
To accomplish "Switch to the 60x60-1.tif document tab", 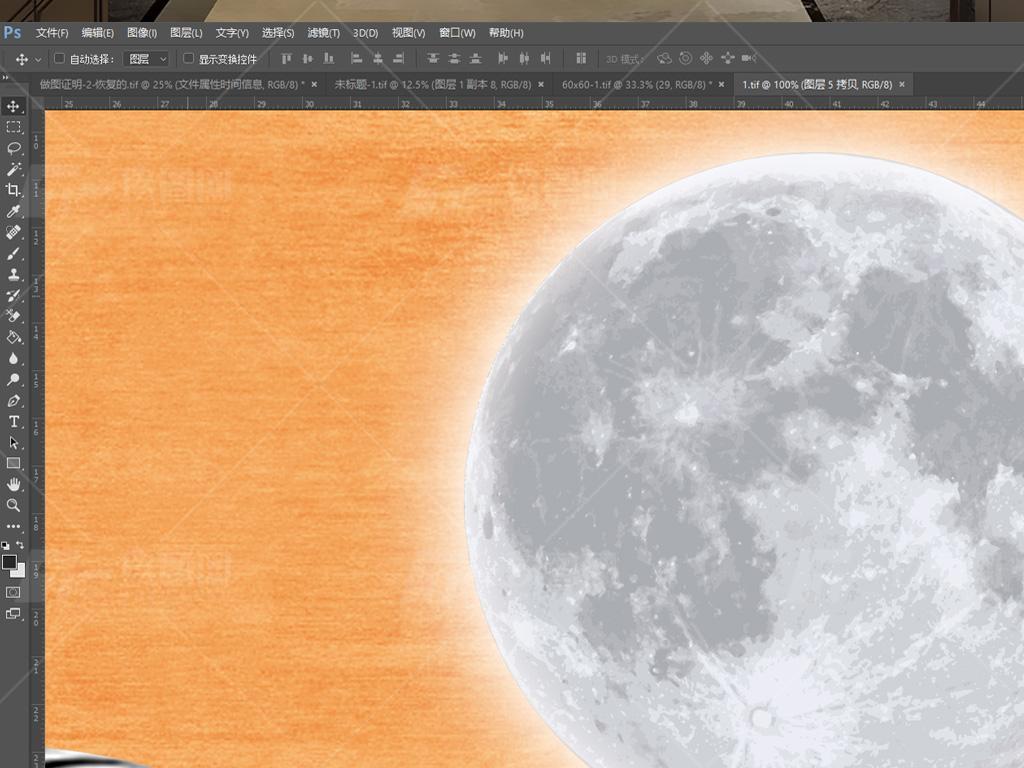I will pos(637,84).
